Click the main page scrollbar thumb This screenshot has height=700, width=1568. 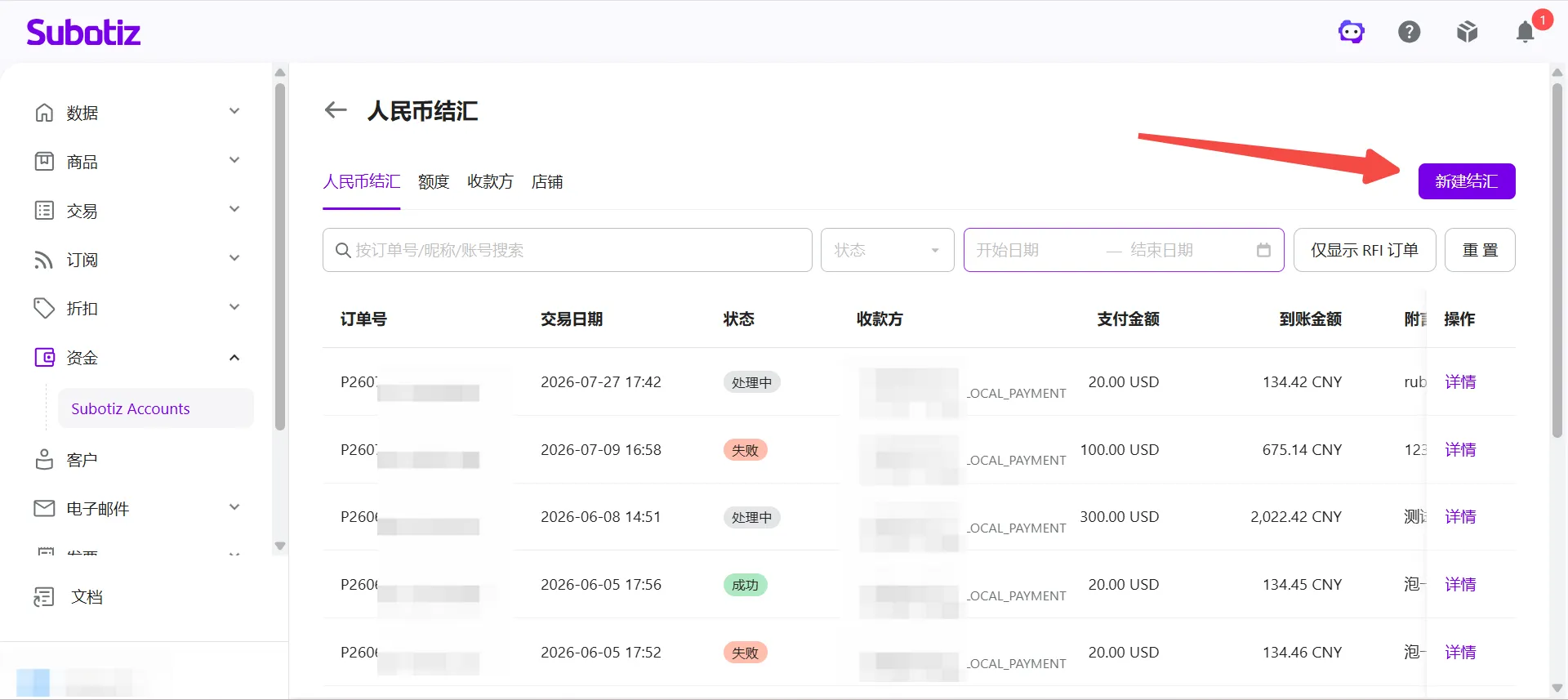(x=1557, y=261)
